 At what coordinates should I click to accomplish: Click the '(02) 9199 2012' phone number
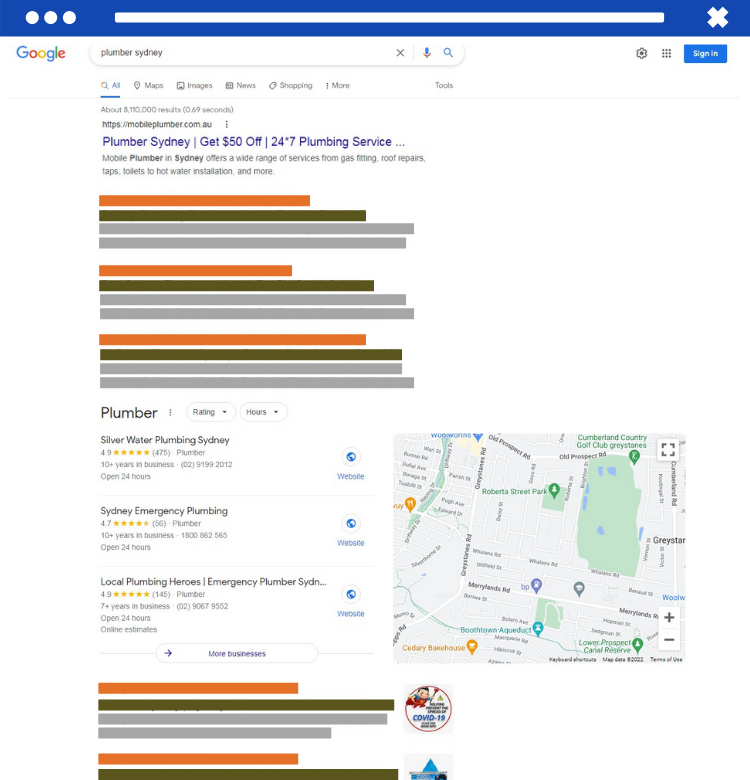206,465
